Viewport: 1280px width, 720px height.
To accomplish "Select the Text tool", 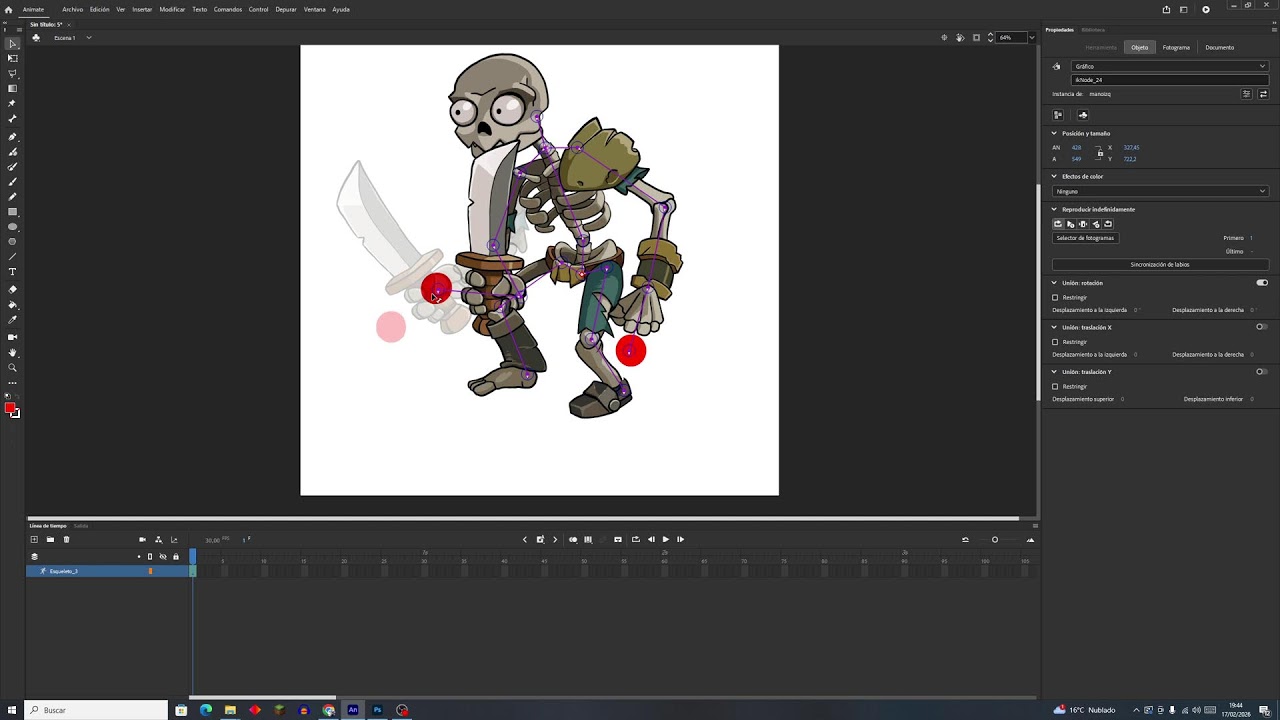I will tap(12, 272).
